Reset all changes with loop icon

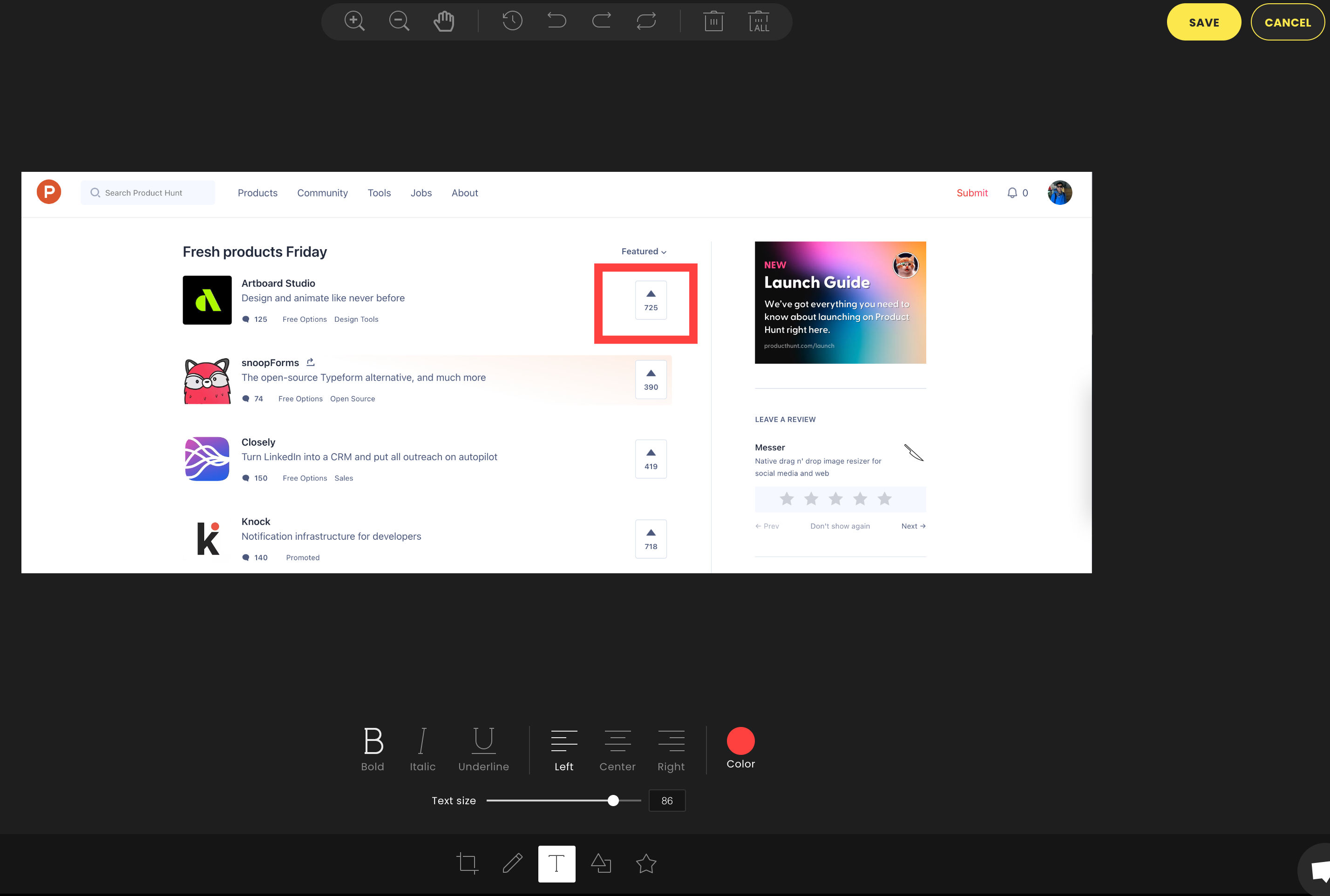[x=646, y=21]
